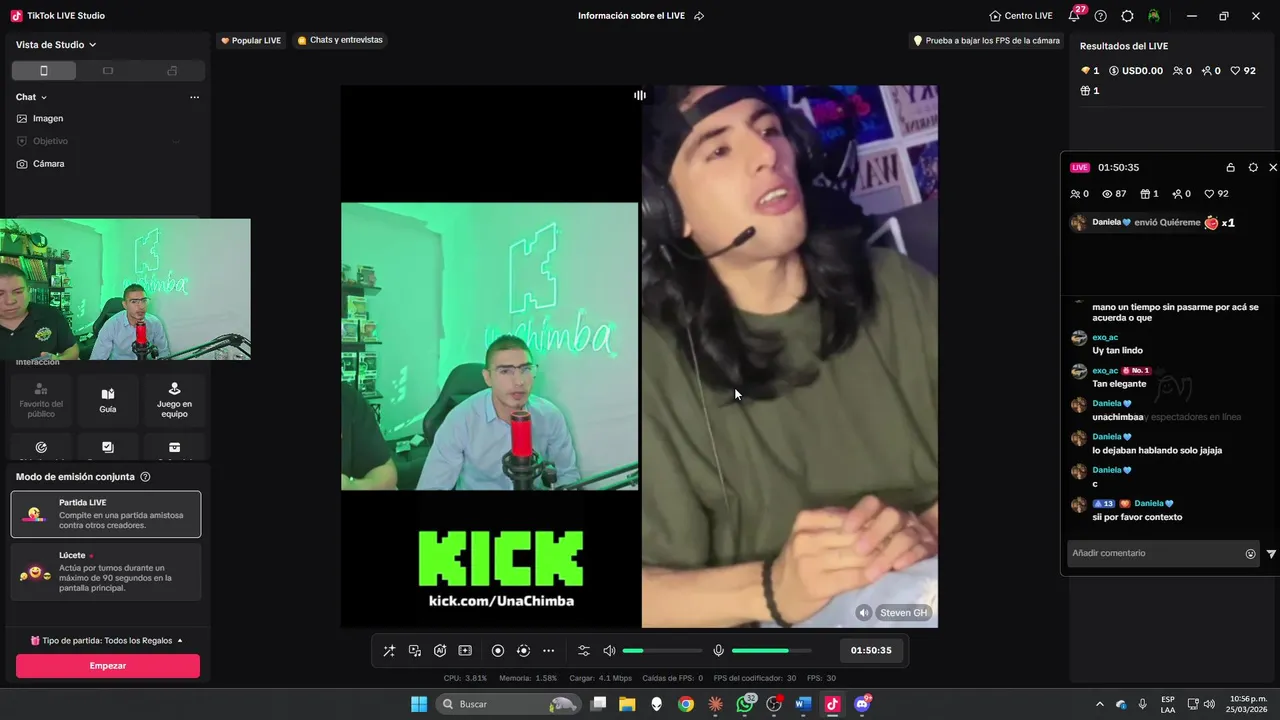Image resolution: width=1280 pixels, height=720 pixels.
Task: Adjust the microphone volume slider
Action: 772,651
